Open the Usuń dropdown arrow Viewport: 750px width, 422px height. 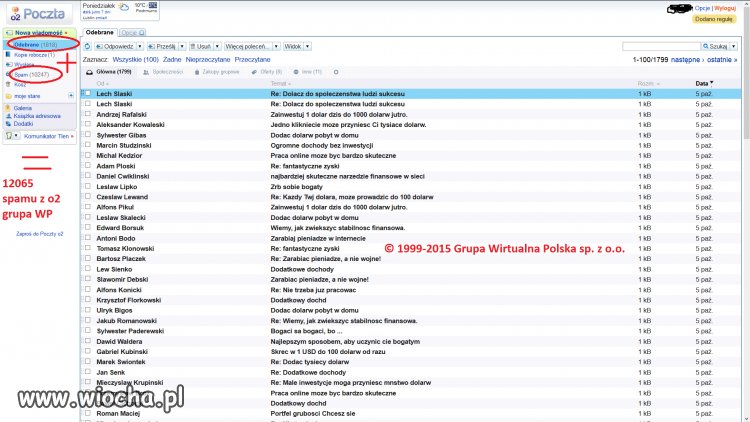[x=217, y=46]
